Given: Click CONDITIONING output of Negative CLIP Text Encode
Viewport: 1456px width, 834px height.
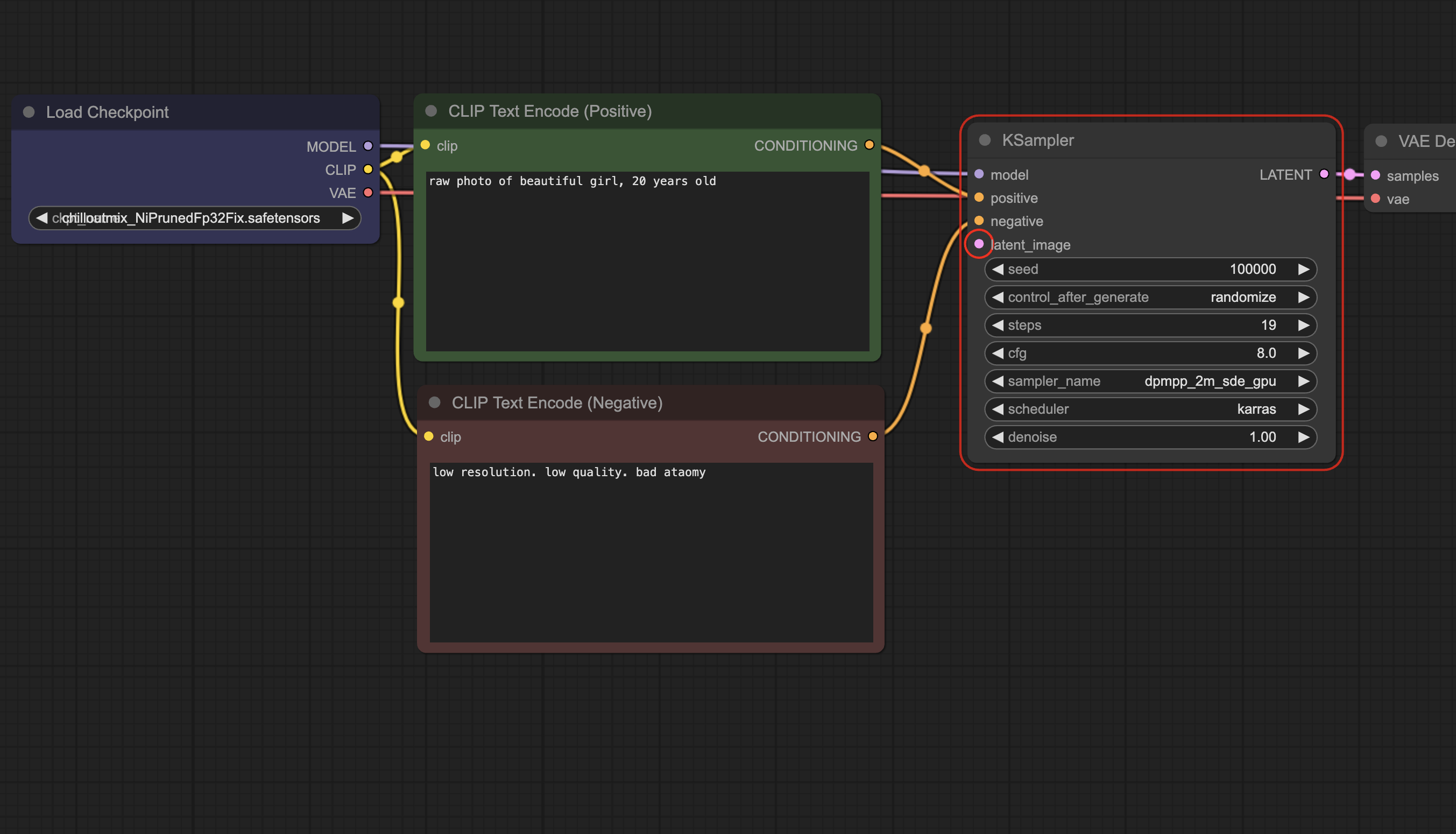Looking at the screenshot, I should (x=872, y=436).
